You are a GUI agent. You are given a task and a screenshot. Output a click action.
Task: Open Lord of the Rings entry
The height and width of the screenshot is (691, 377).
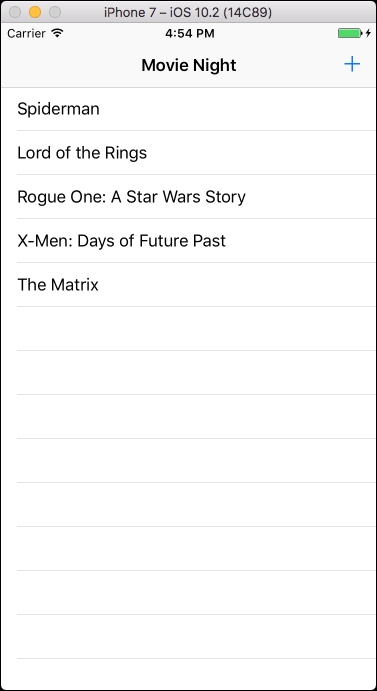tap(188, 152)
